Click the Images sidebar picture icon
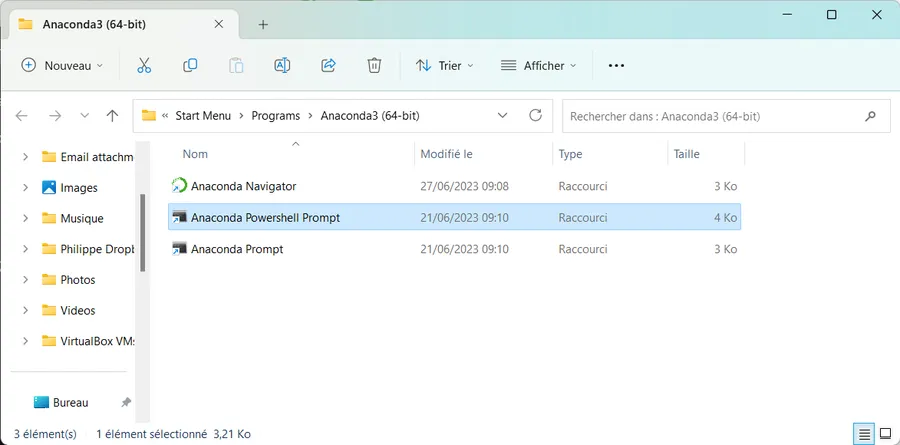Viewport: 900px width, 445px height. tap(49, 187)
